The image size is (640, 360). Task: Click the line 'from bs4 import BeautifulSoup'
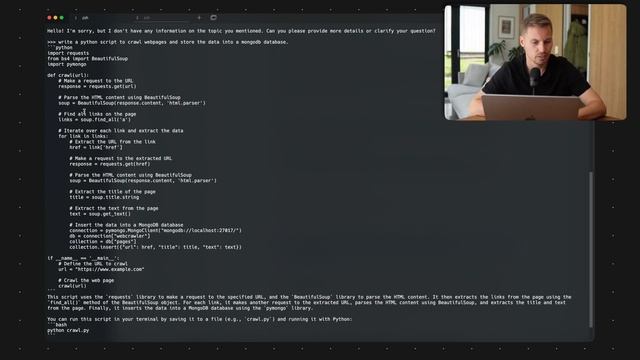click(x=87, y=59)
